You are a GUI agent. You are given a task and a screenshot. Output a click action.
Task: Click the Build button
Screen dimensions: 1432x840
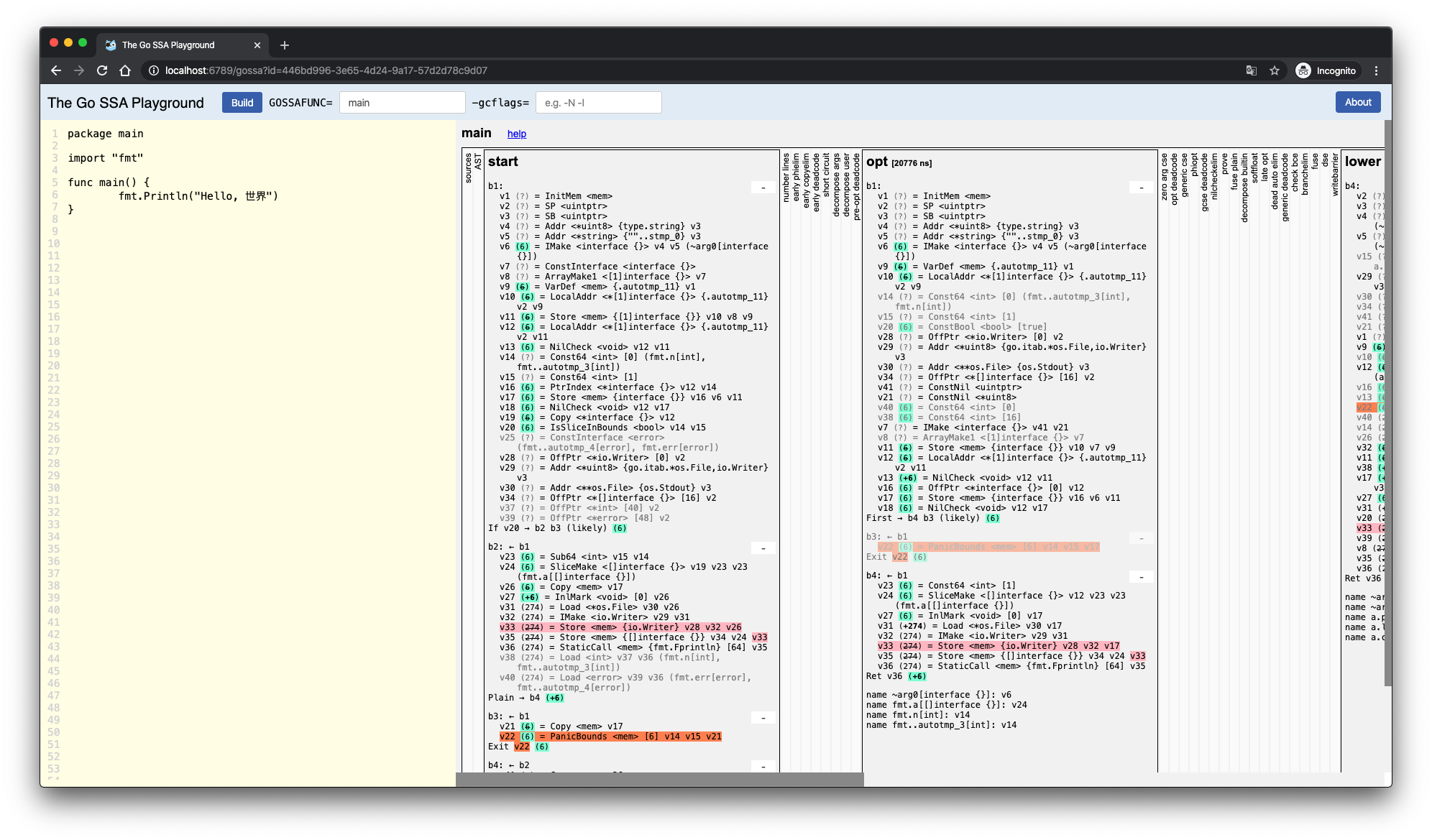click(x=242, y=103)
